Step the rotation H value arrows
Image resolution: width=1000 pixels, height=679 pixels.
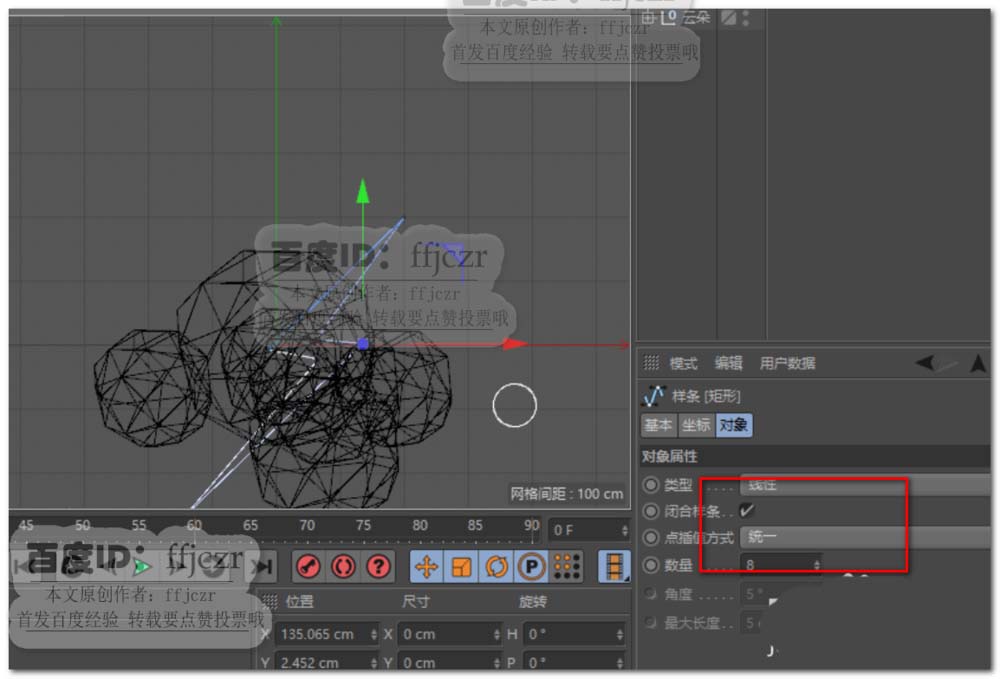[619, 634]
